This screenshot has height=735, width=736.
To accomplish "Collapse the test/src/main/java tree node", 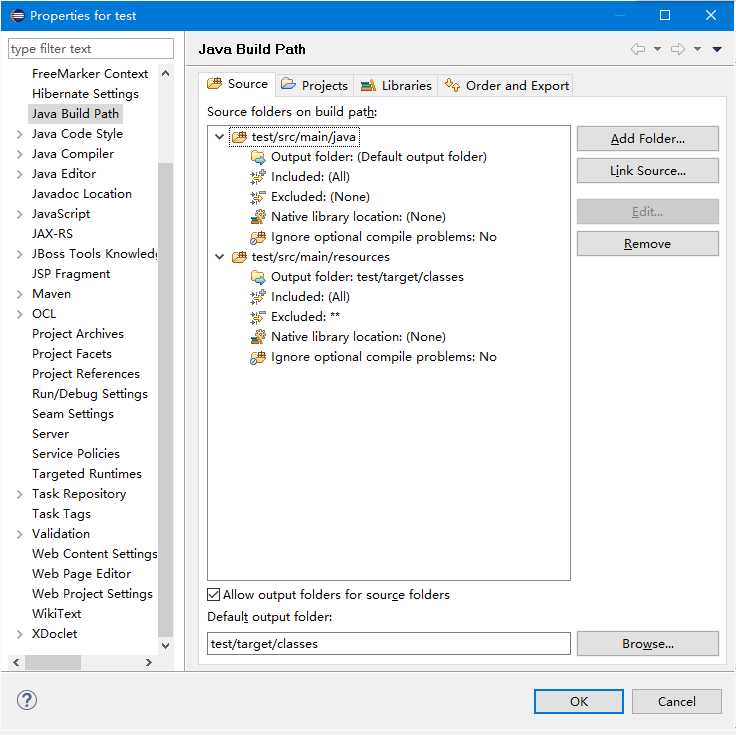I will 219,137.
